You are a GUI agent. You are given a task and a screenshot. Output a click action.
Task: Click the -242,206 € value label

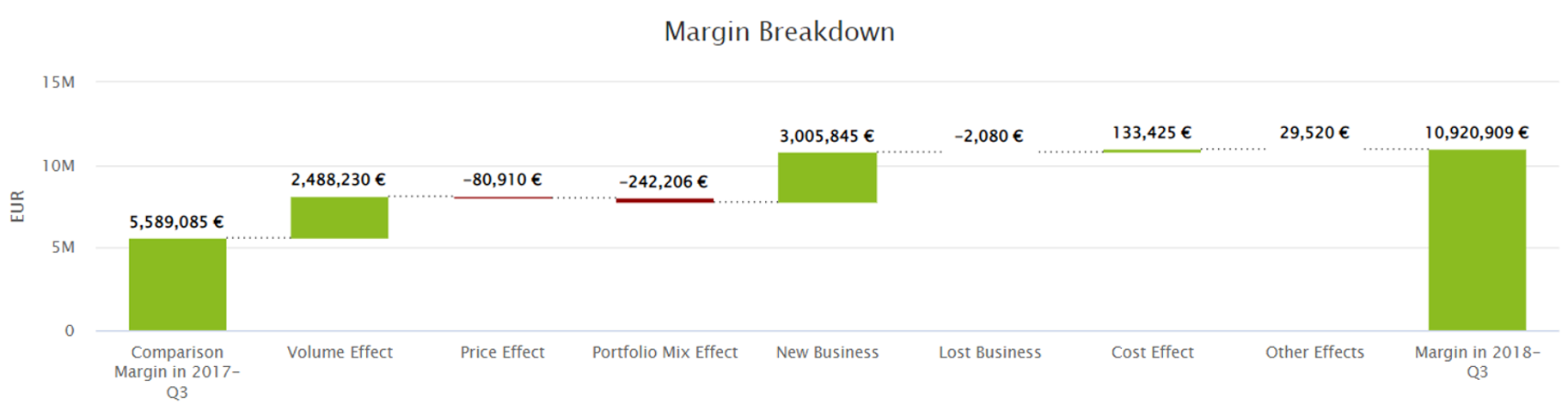click(664, 181)
